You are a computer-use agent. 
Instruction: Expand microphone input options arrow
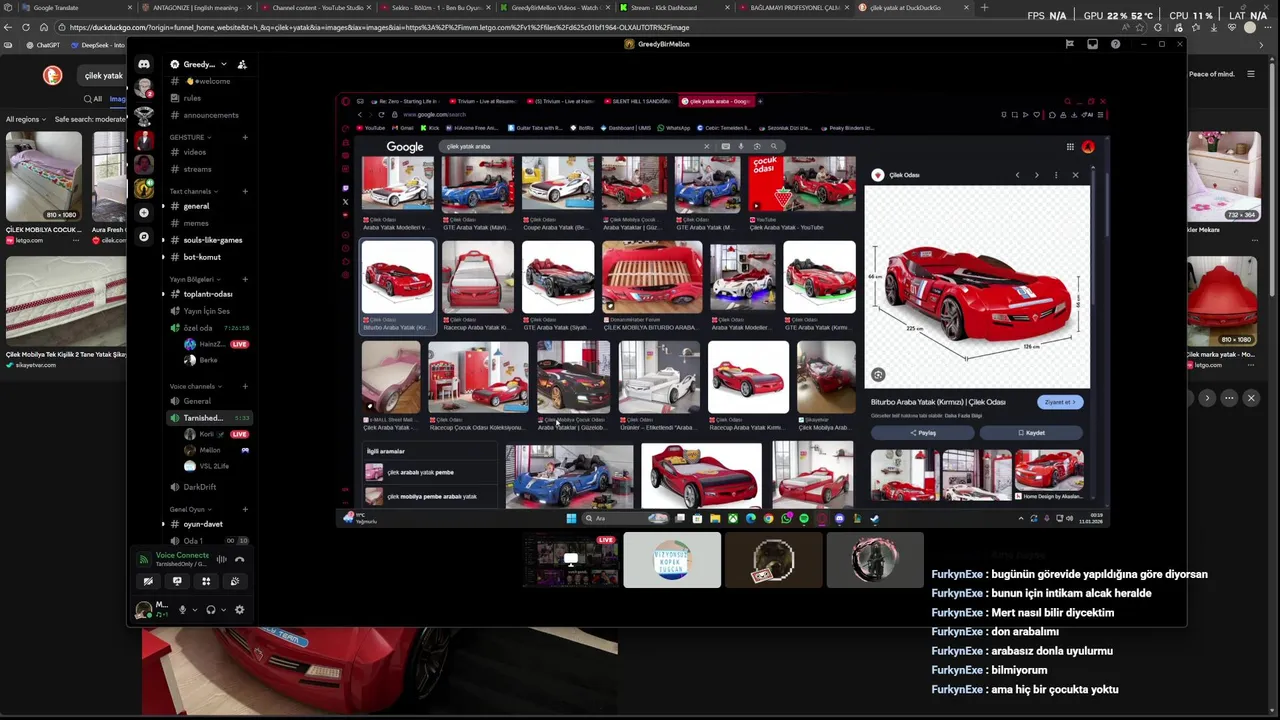(195, 610)
